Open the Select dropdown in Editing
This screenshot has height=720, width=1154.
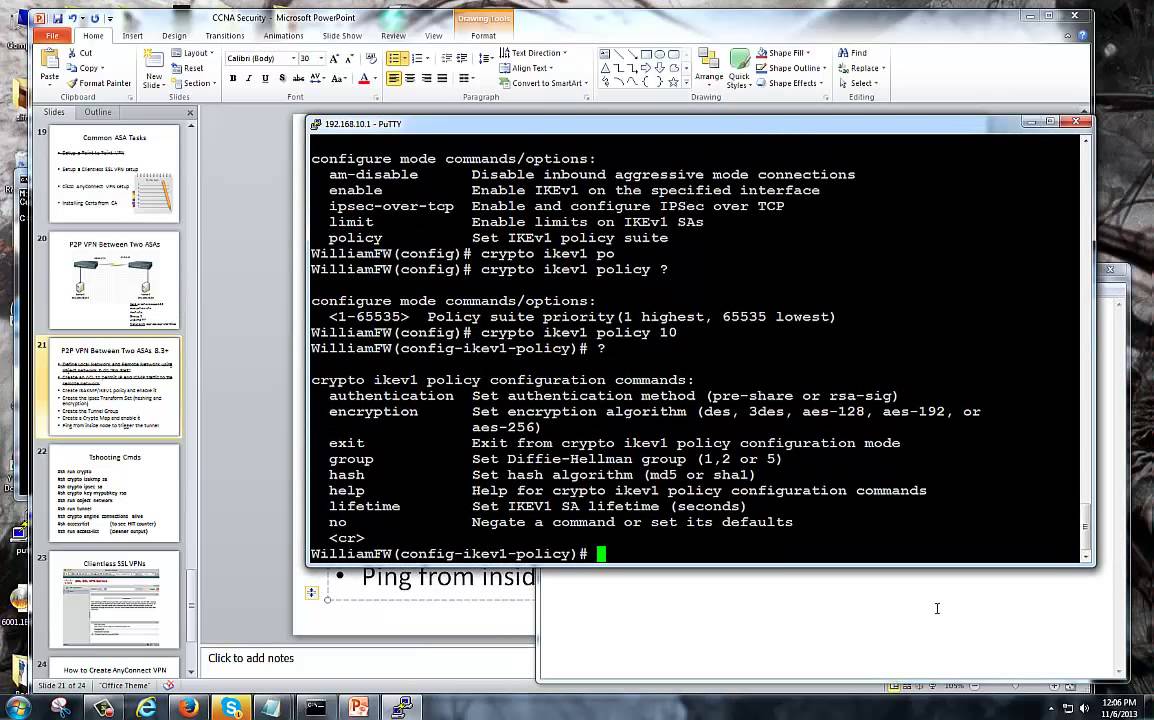[x=858, y=83]
